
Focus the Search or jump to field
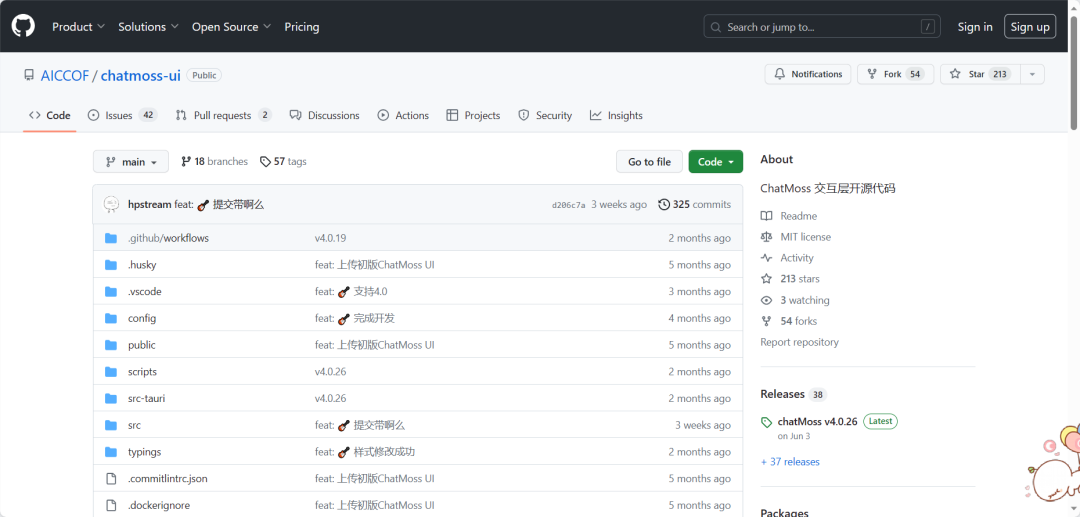click(823, 27)
